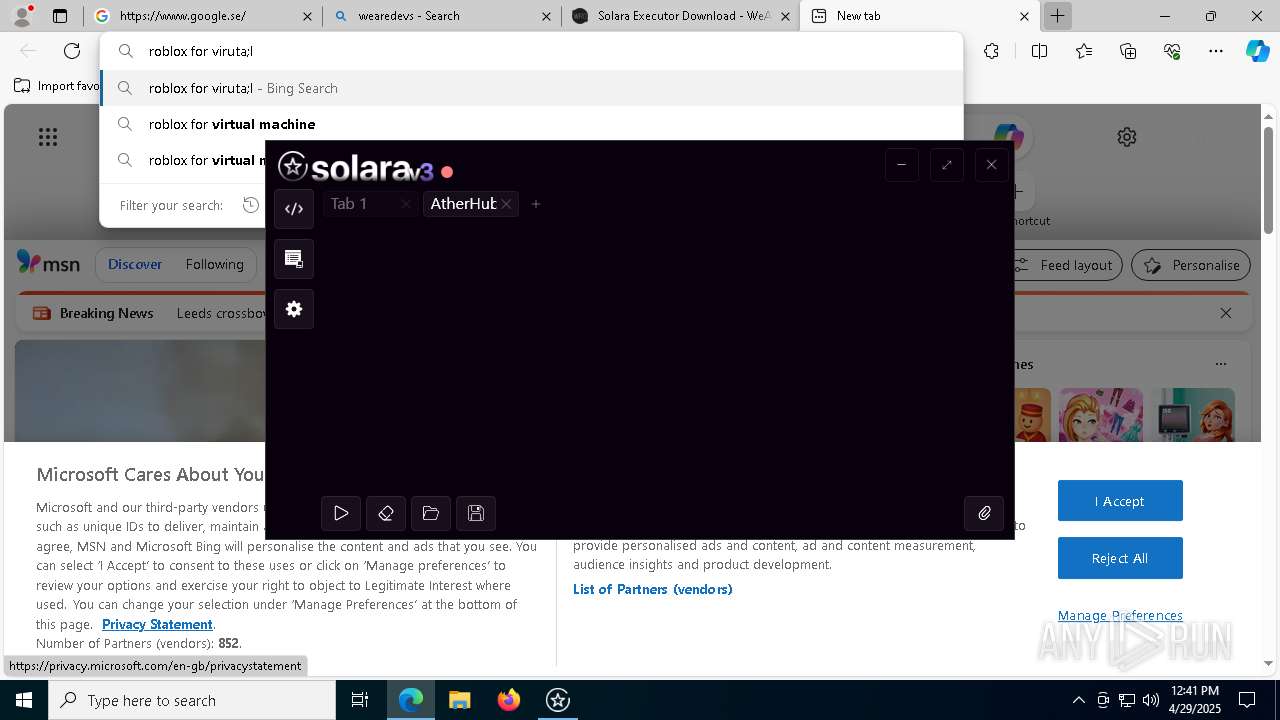This screenshot has width=1280, height=720.
Task: Toggle Edge split screen view
Action: 1039,51
